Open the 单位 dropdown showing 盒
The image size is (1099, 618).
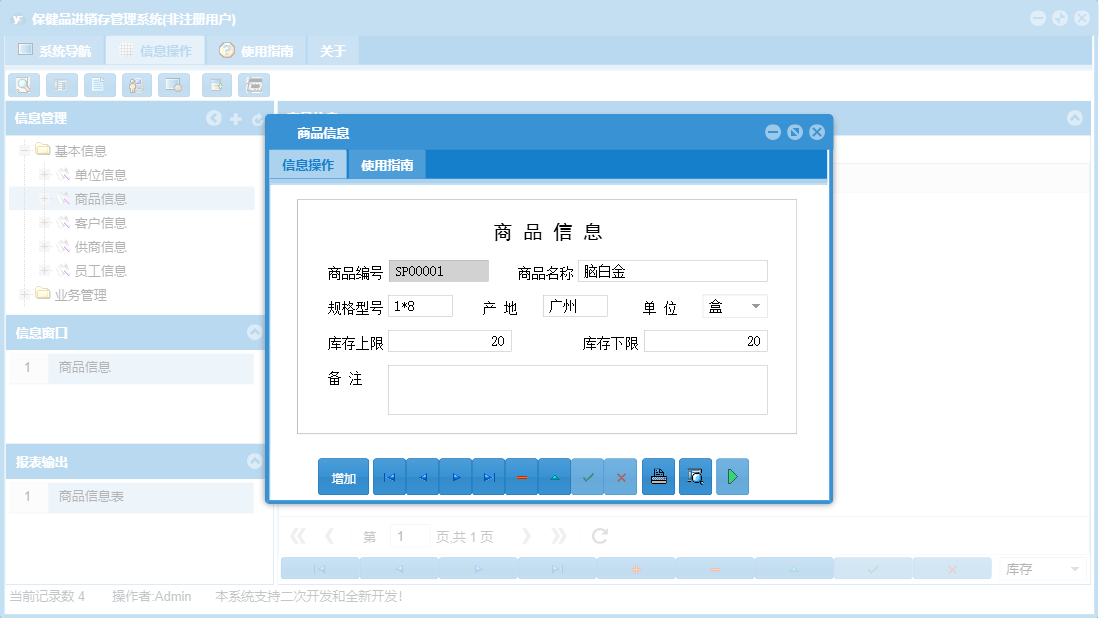tap(756, 306)
